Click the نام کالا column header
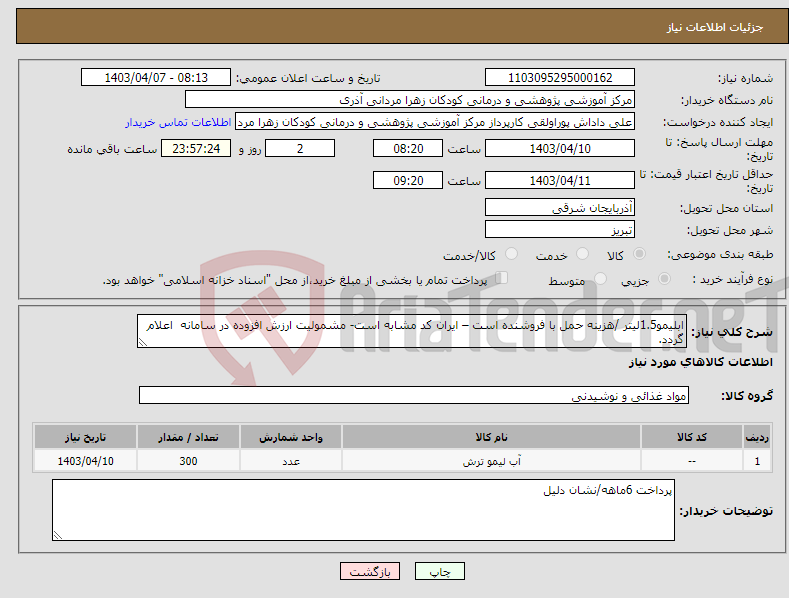 point(491,437)
